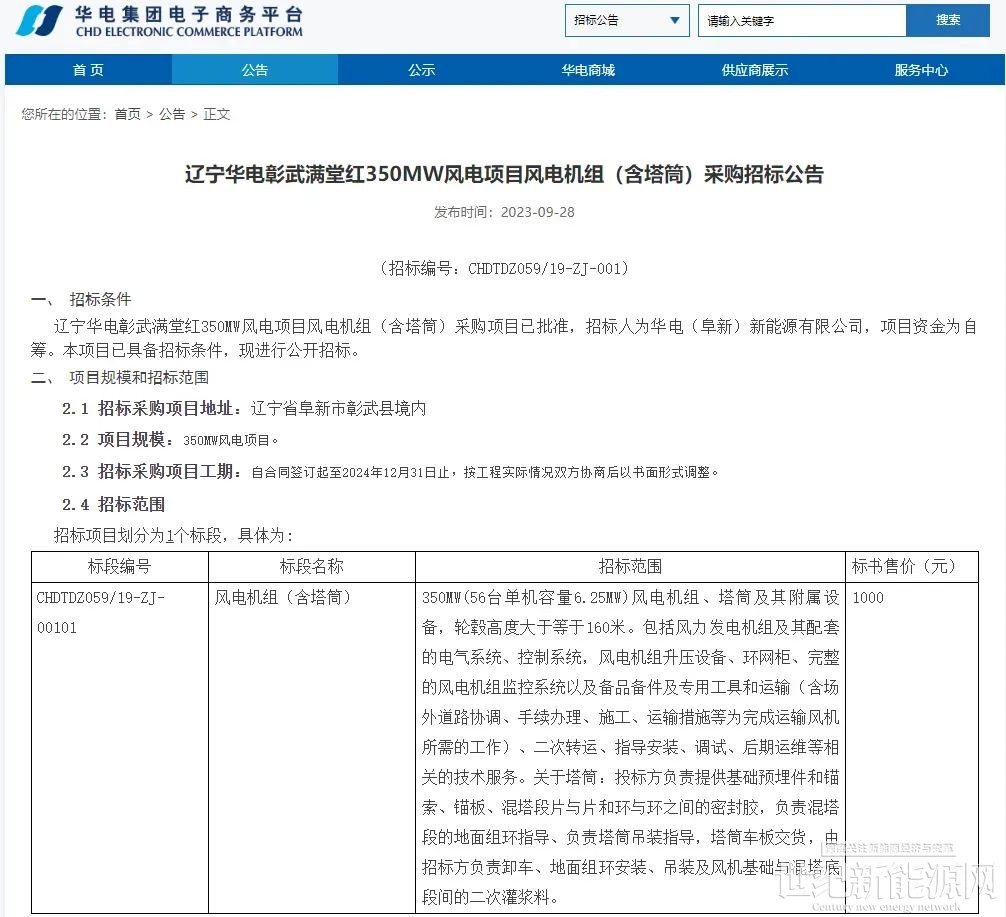
Task: Click the 2.1 招标采购项目地址 line
Action: (x=244, y=408)
